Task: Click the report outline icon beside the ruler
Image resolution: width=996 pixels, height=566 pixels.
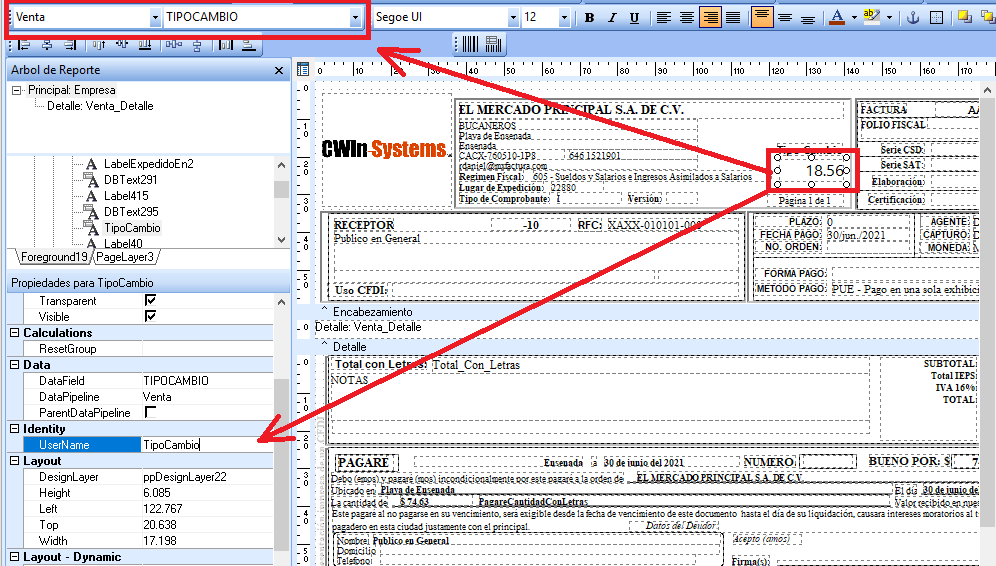Action: pyautogui.click(x=303, y=70)
